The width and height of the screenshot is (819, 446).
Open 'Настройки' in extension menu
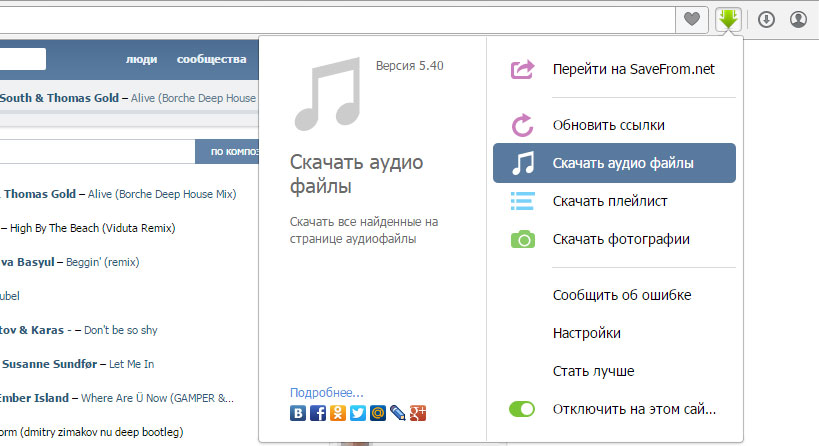pos(586,333)
